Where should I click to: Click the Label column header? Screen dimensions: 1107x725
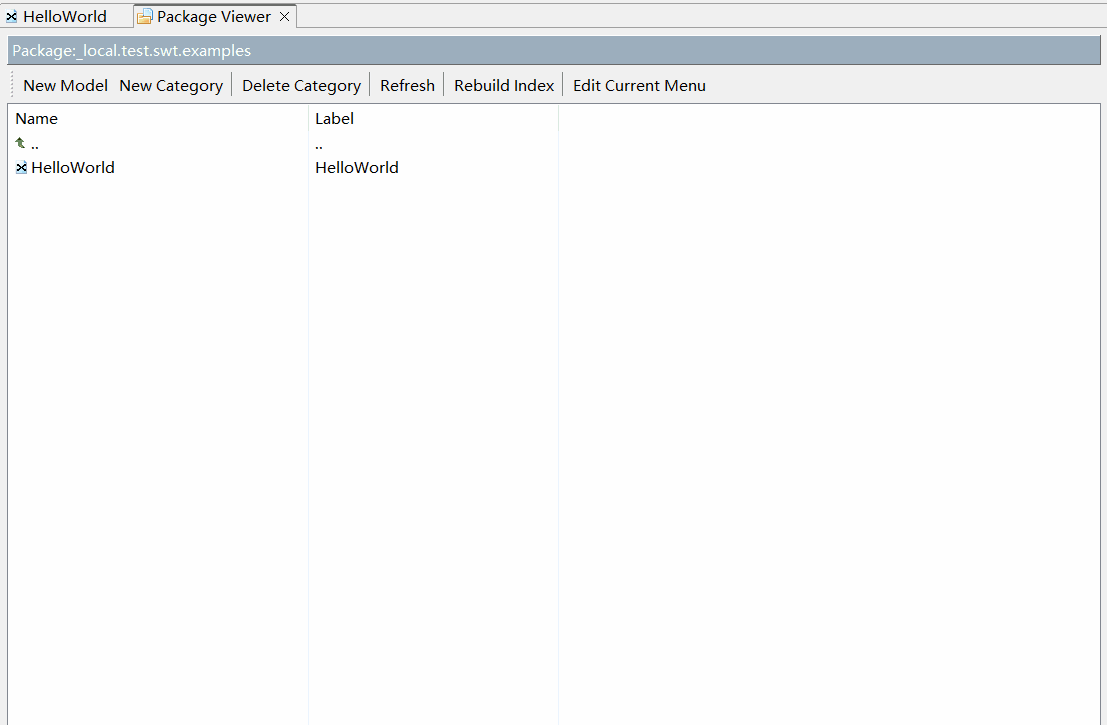(334, 119)
